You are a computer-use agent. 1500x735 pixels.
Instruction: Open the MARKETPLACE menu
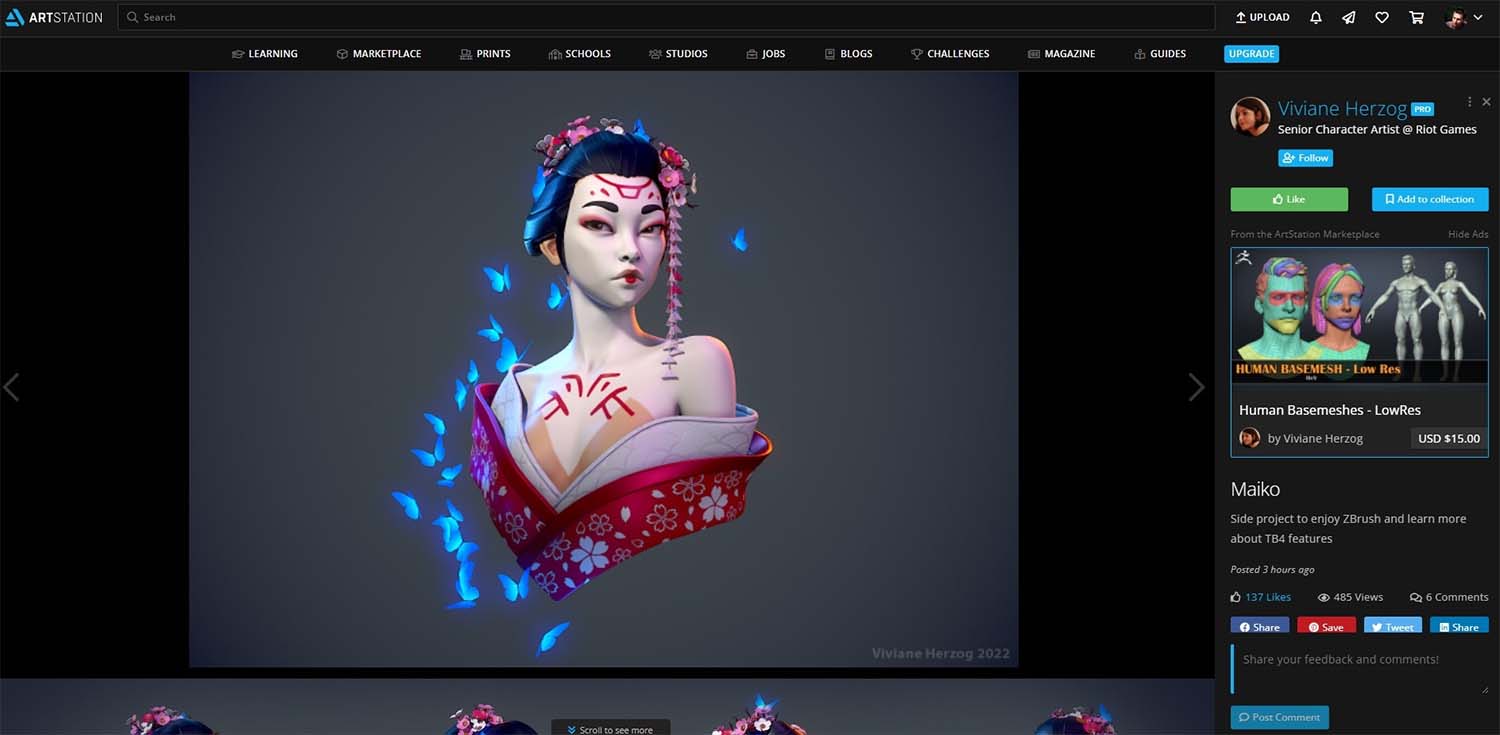(x=379, y=53)
